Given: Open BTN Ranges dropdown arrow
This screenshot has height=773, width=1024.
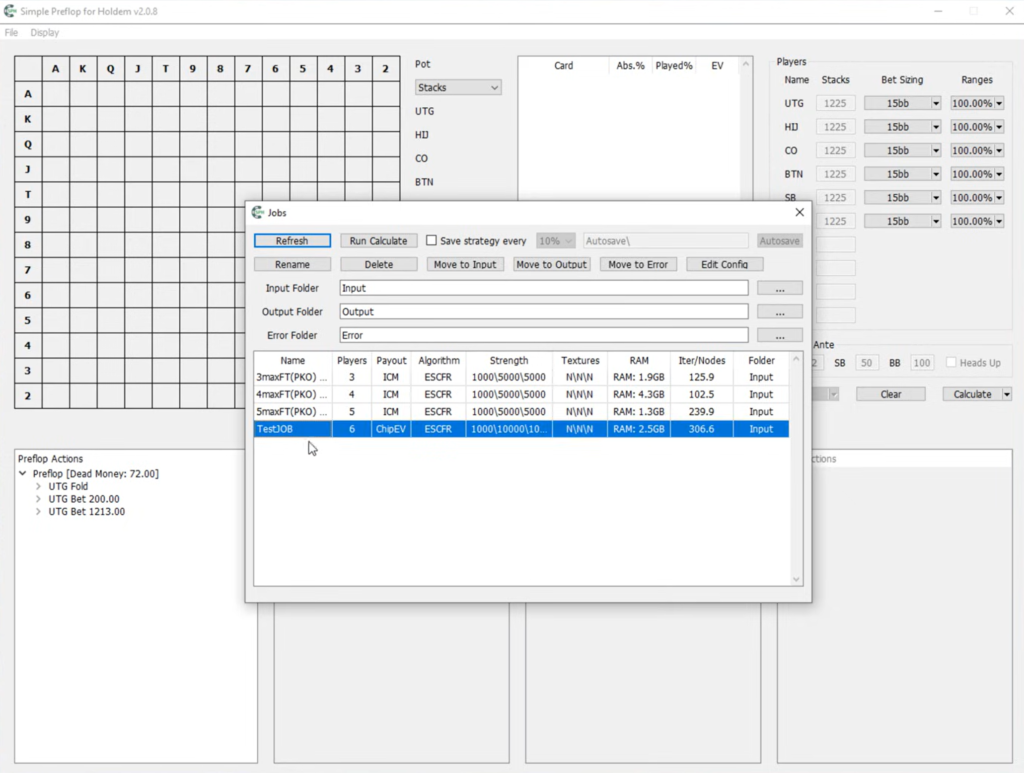Looking at the screenshot, I should (999, 174).
